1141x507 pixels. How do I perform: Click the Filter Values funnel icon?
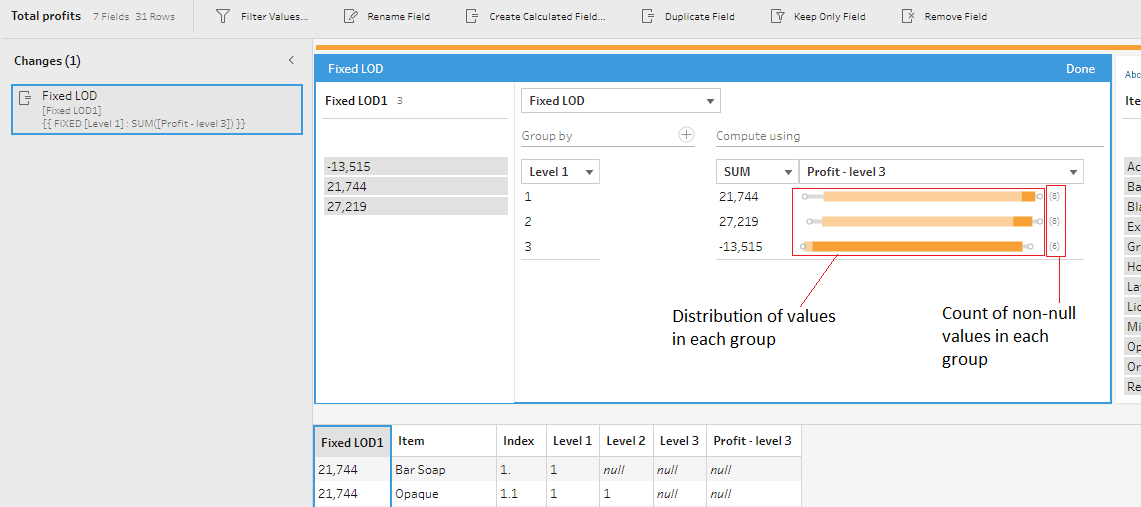pos(223,16)
